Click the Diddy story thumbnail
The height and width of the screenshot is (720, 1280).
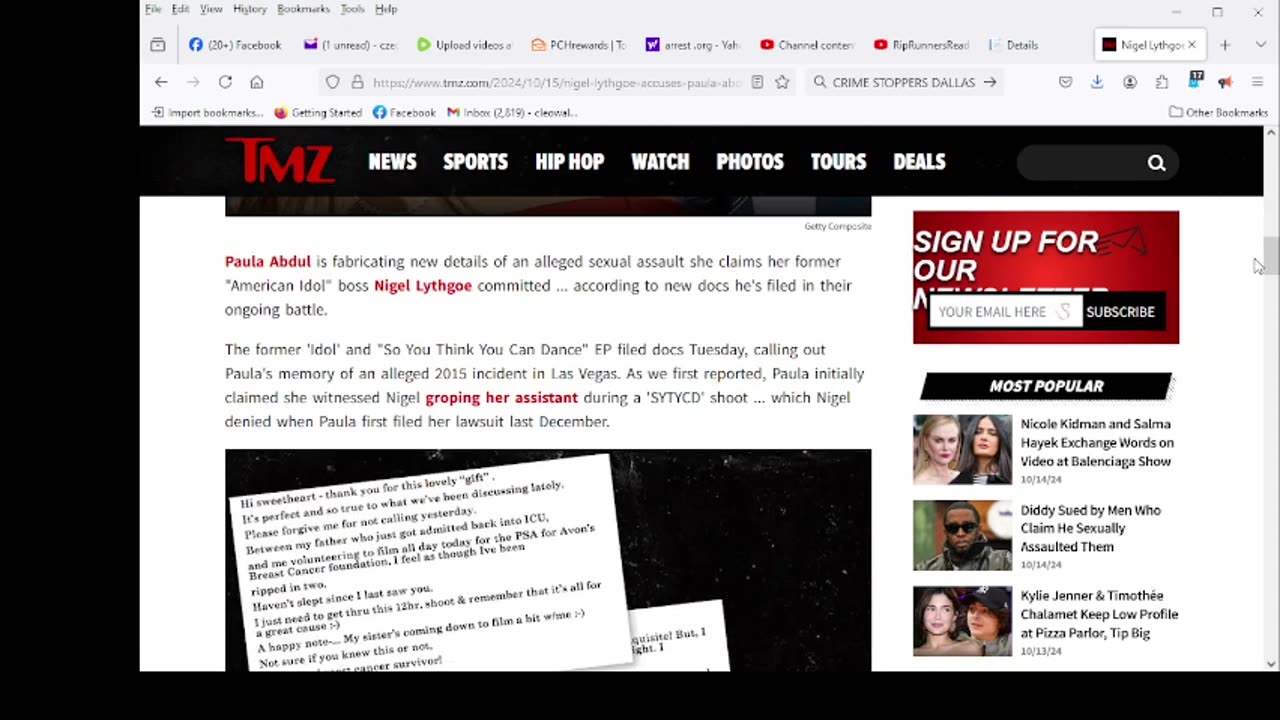(x=962, y=535)
